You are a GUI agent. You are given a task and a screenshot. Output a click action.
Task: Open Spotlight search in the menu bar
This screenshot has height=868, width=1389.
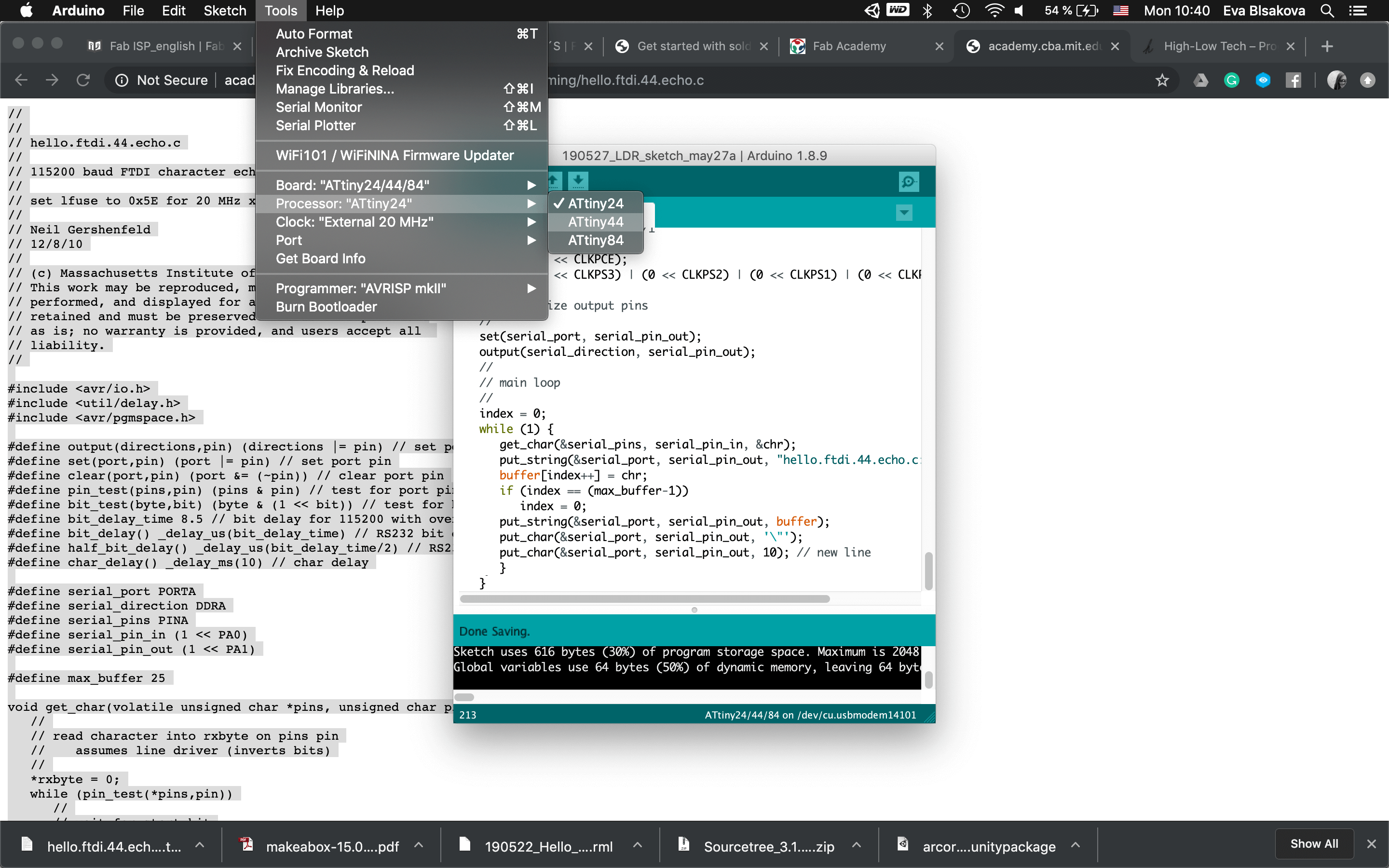pos(1326,11)
